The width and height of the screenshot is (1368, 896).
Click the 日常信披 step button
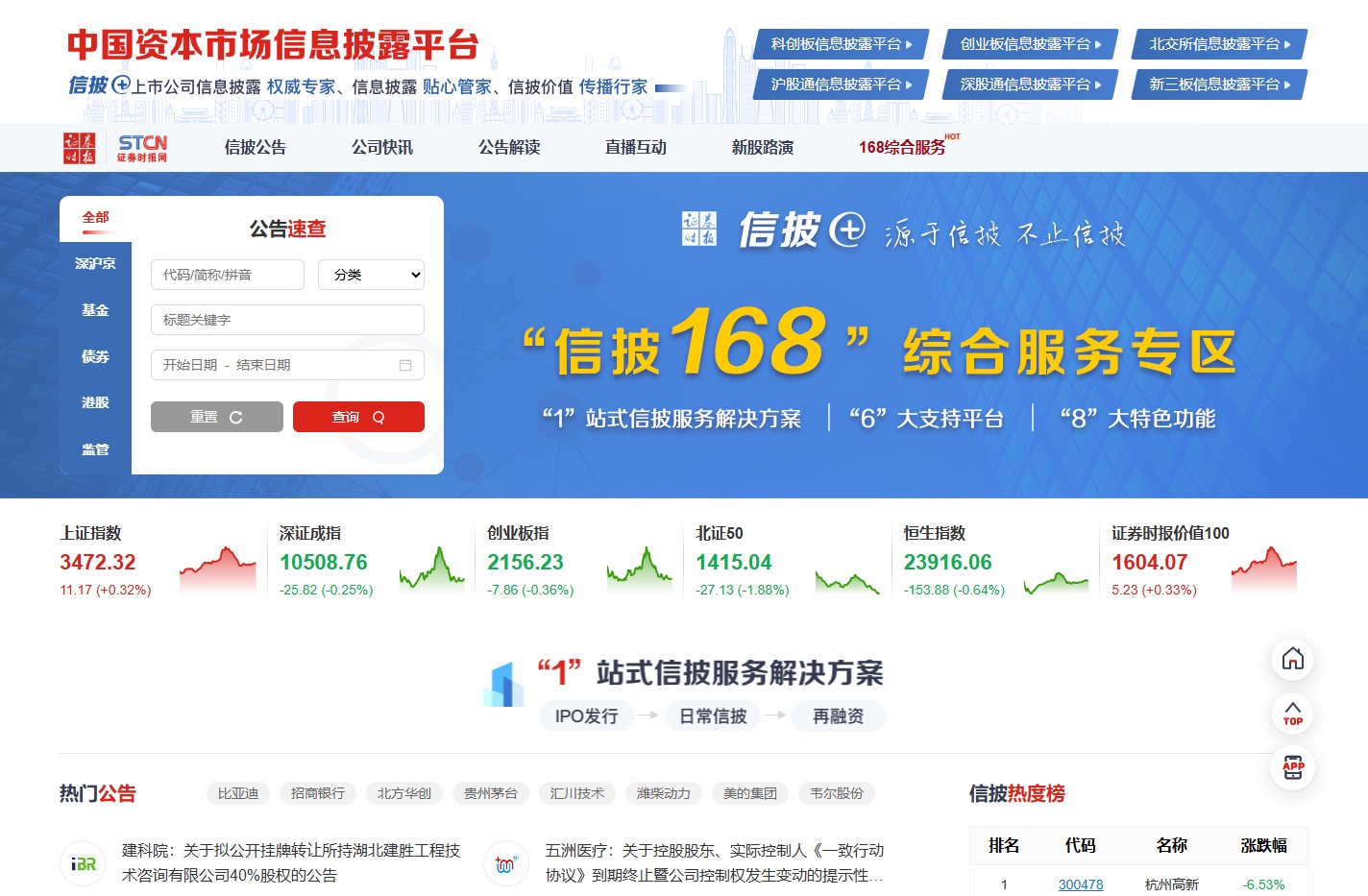point(713,716)
